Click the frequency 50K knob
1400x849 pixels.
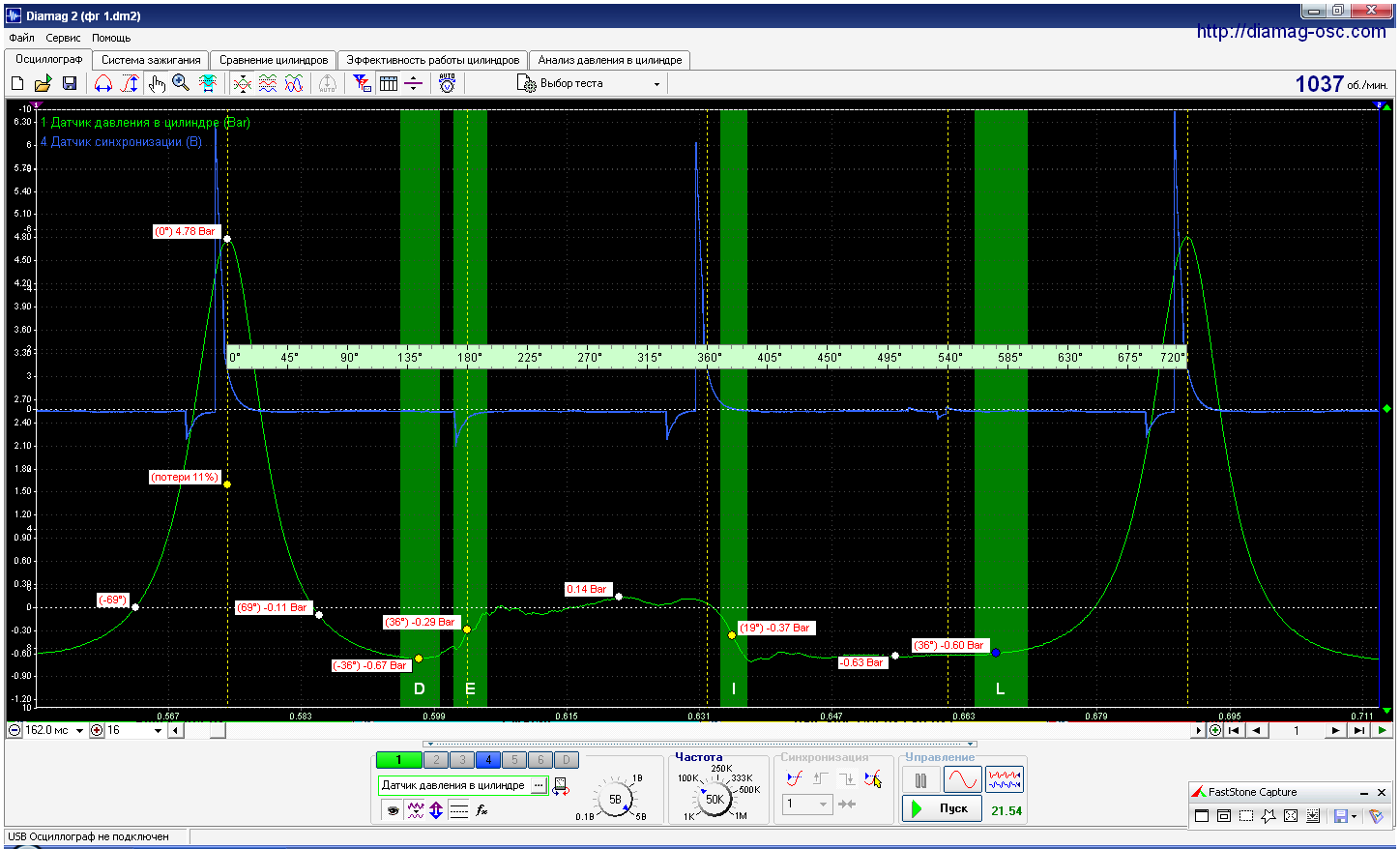tap(714, 799)
